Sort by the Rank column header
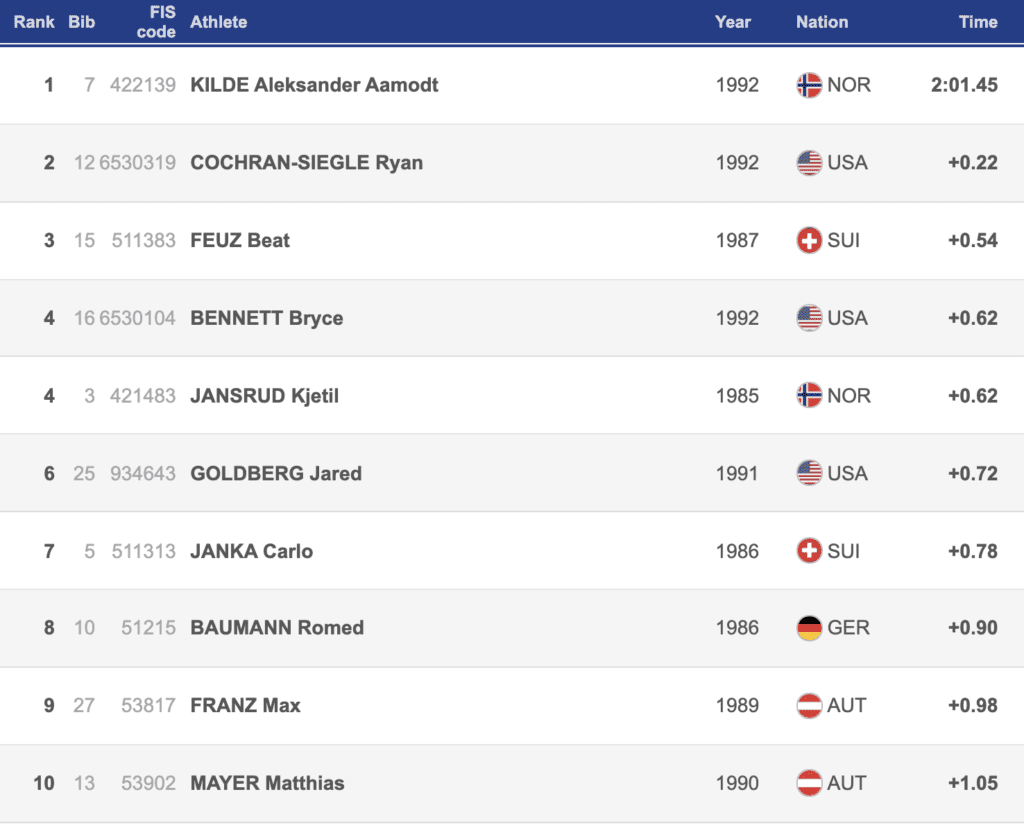The height and width of the screenshot is (826, 1024). point(34,22)
